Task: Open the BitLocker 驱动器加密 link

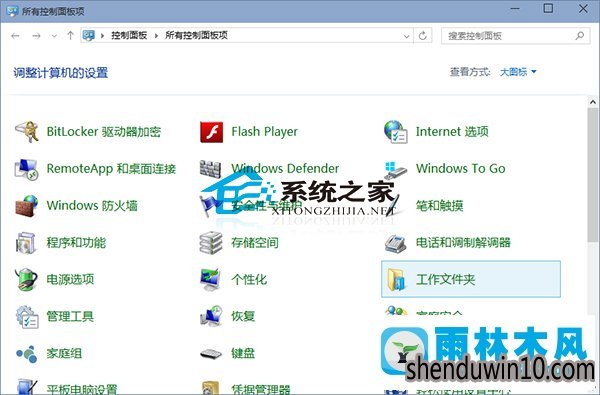Action: (x=103, y=132)
